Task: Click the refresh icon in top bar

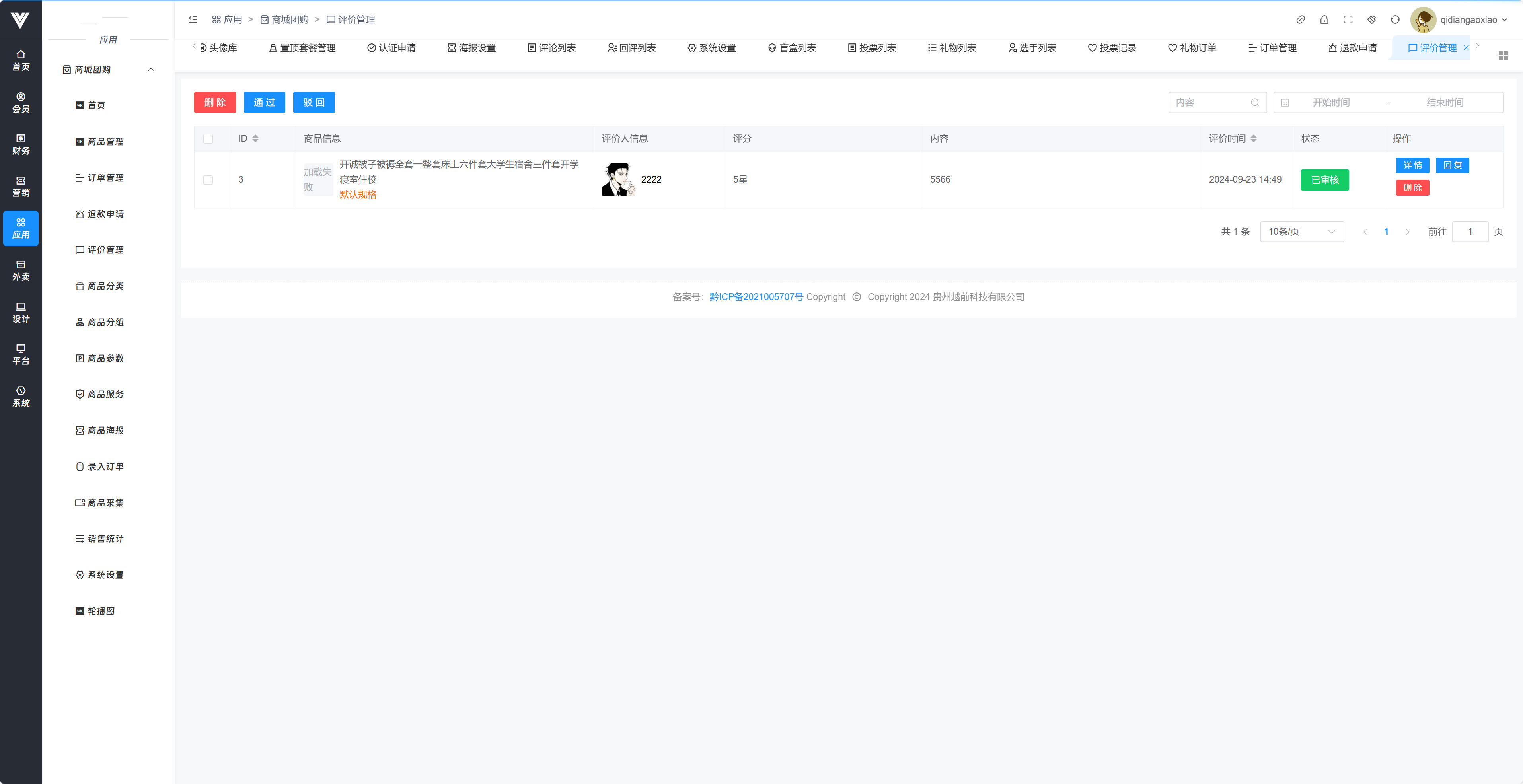Action: coord(1395,19)
